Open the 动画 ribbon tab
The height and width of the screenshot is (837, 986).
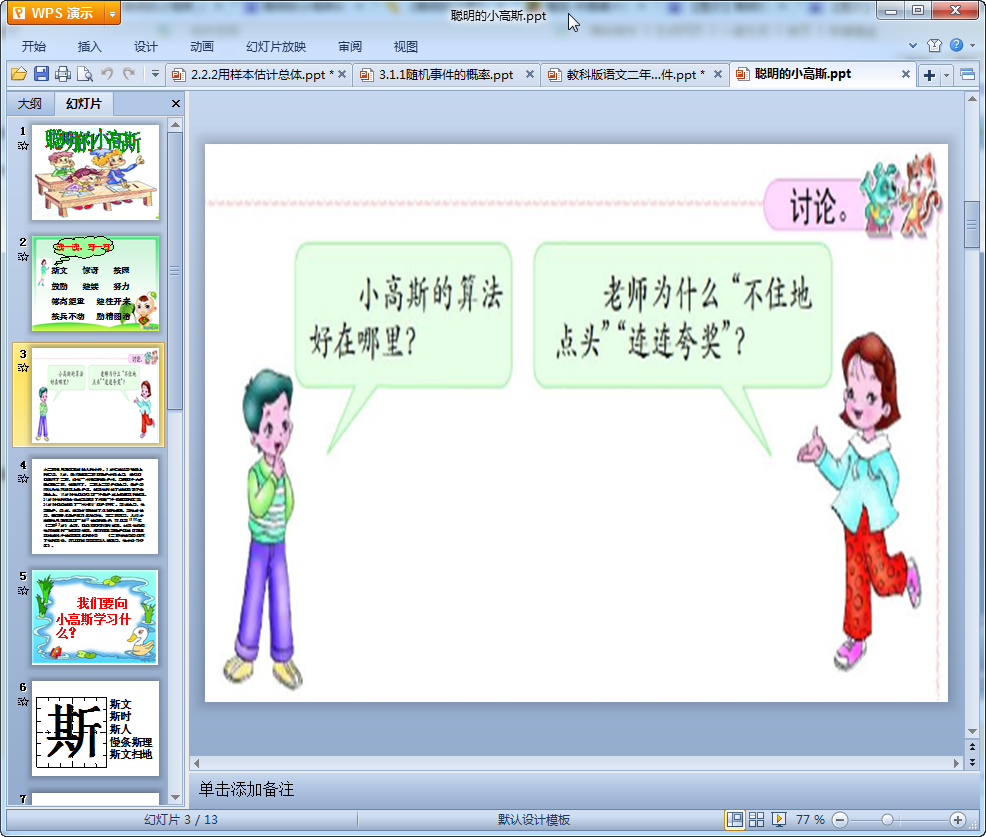click(202, 47)
